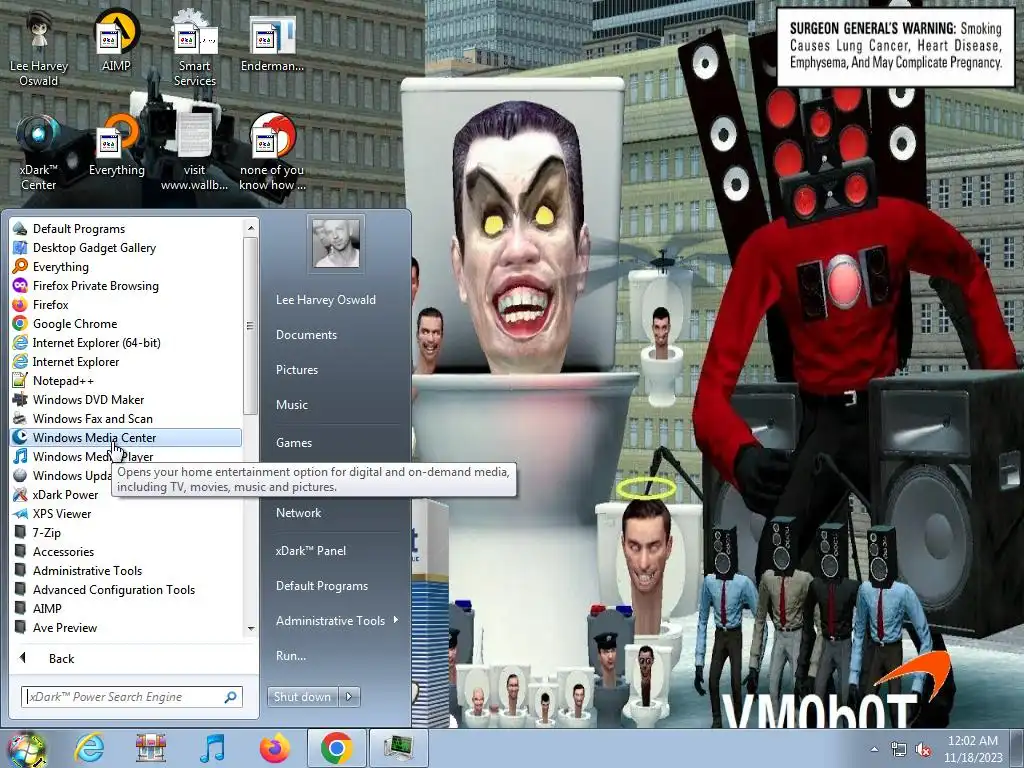Open the 'visit www.wallb...' text file icon
This screenshot has width=1024, height=768.
coord(195,153)
